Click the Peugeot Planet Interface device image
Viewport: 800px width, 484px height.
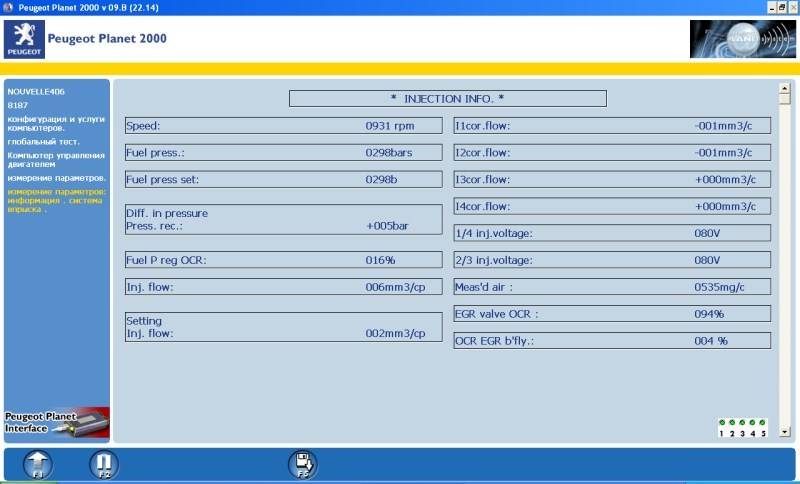pos(57,424)
